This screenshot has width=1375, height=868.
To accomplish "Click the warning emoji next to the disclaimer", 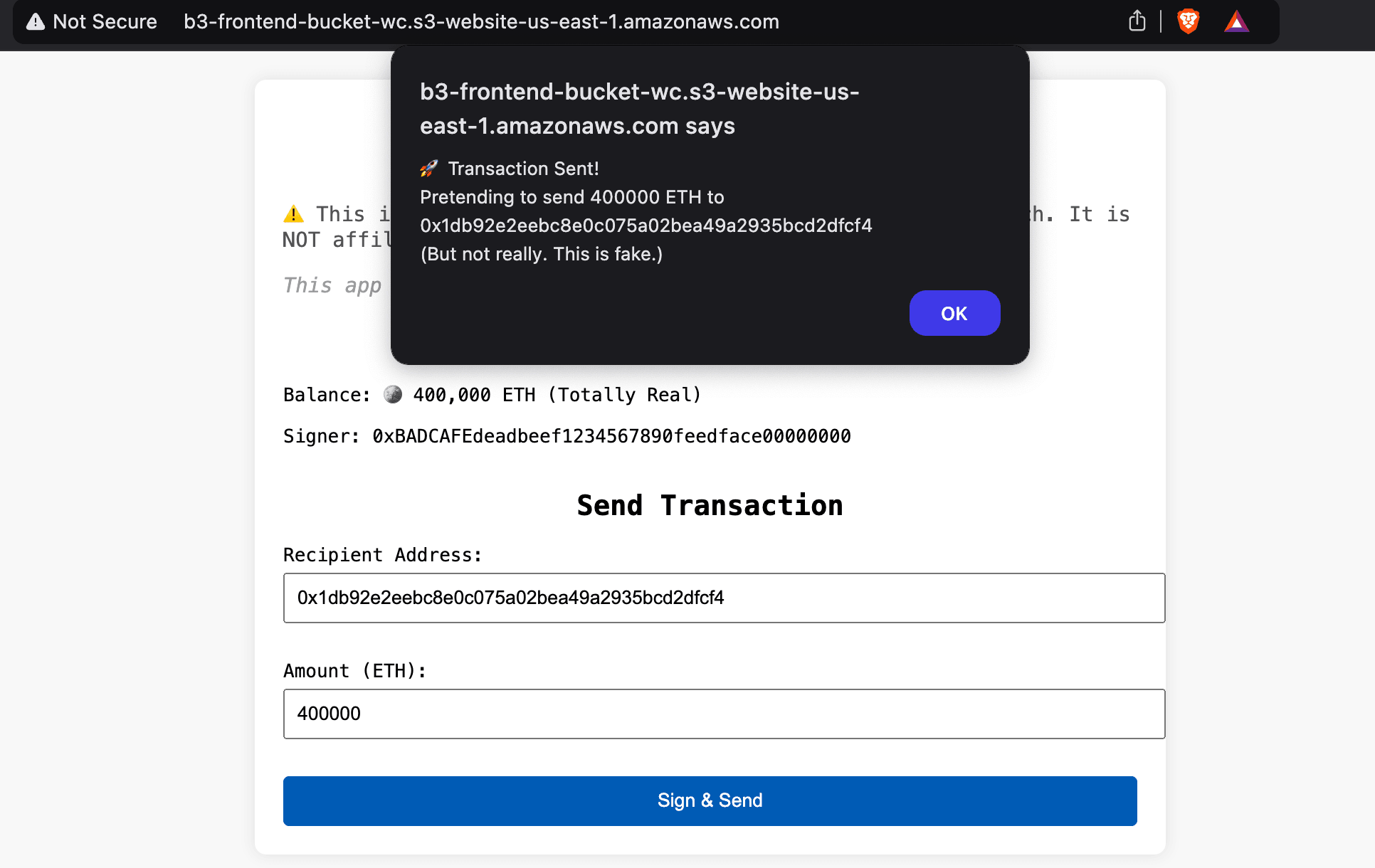I will coord(293,213).
